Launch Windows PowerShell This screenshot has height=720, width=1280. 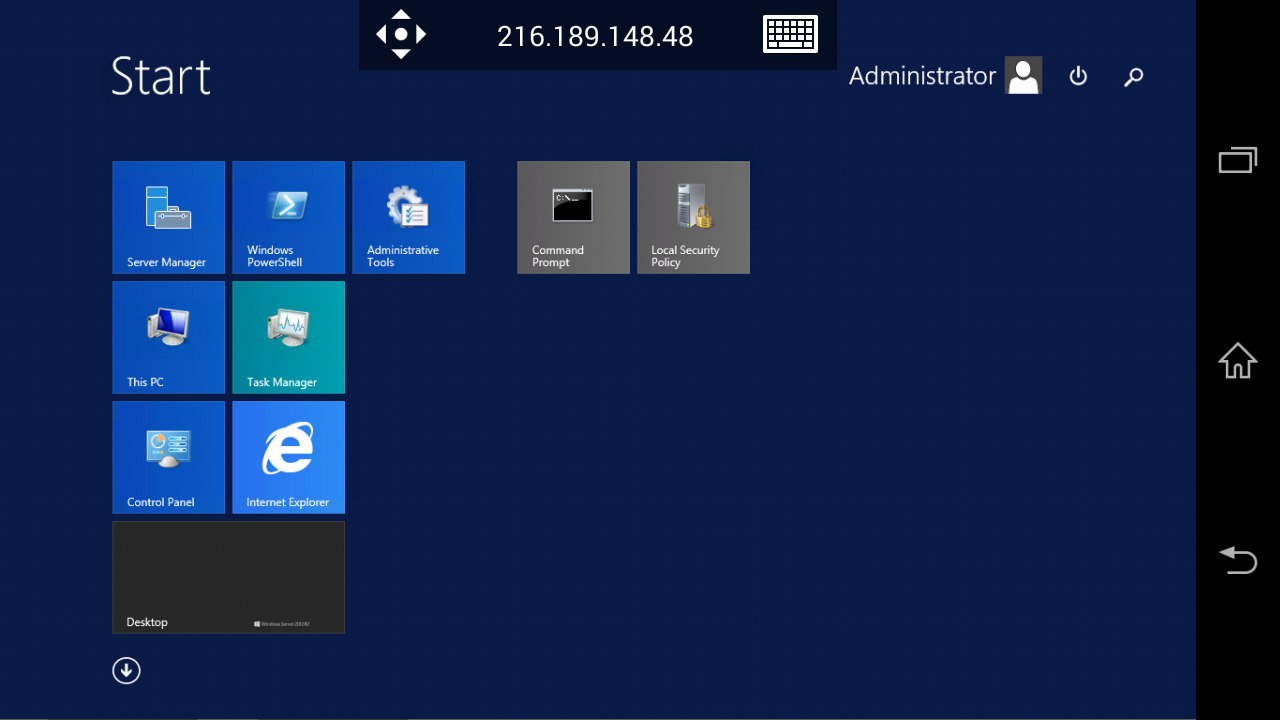coord(288,217)
